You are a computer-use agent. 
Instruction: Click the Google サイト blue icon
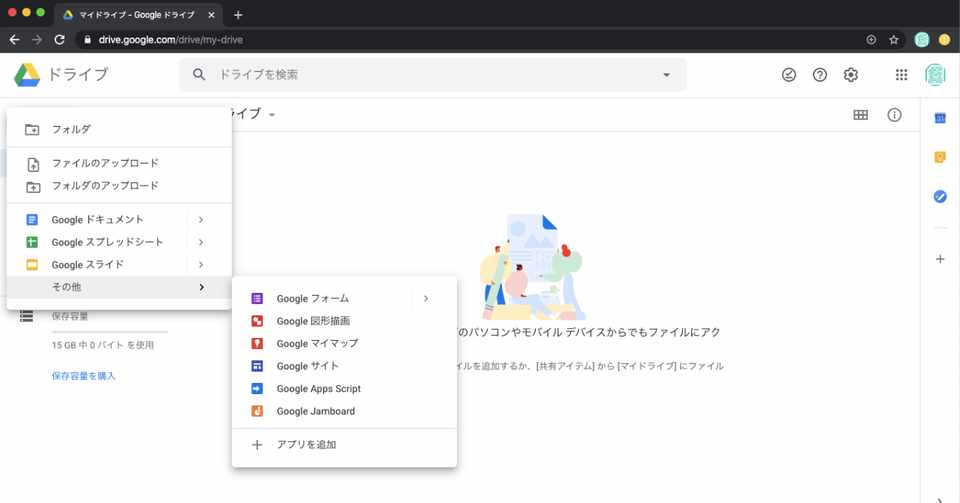pyautogui.click(x=257, y=366)
